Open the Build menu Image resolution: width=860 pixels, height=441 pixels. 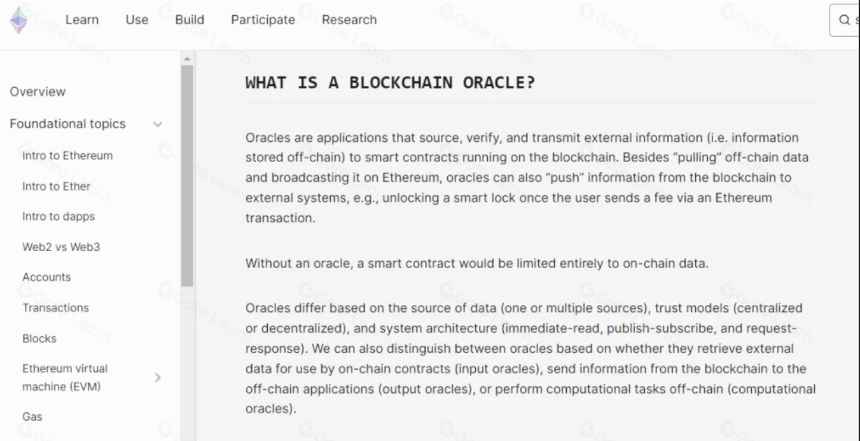pos(190,20)
